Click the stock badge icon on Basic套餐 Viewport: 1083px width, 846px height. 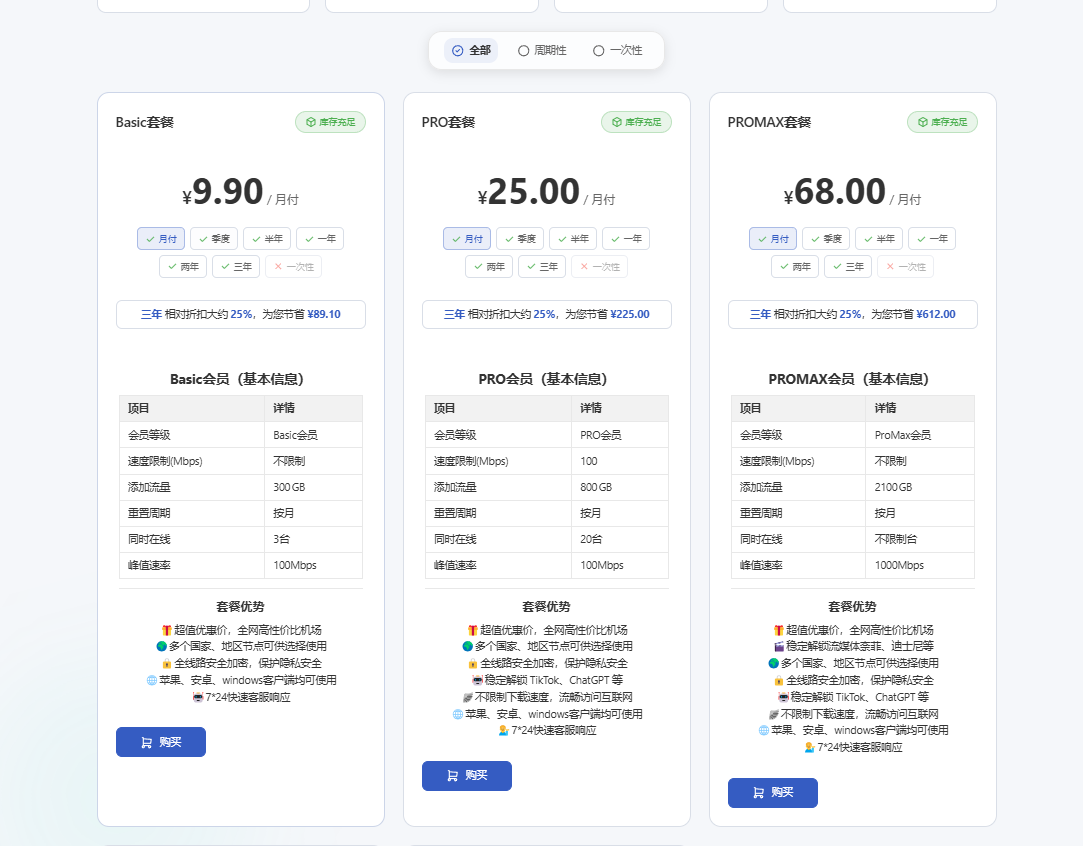(x=311, y=122)
